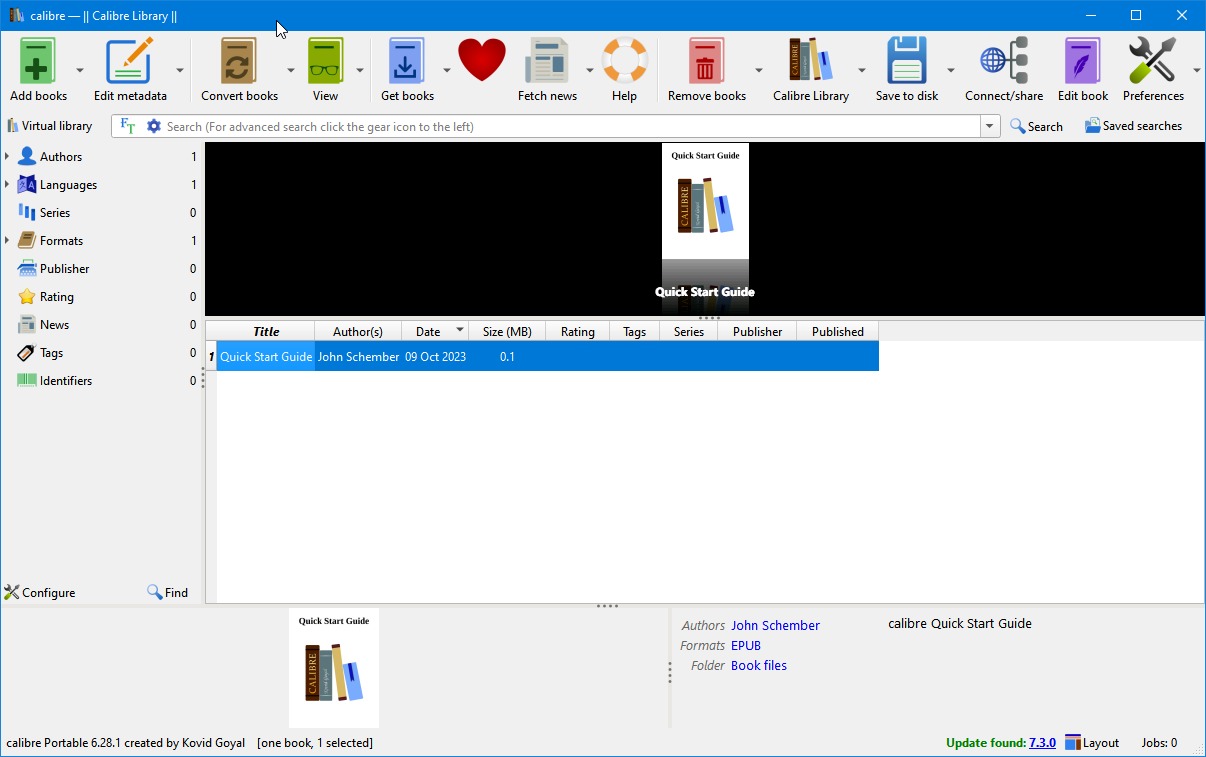Image resolution: width=1206 pixels, height=757 pixels.
Task: Open the Book files folder link
Action: pyautogui.click(x=759, y=665)
